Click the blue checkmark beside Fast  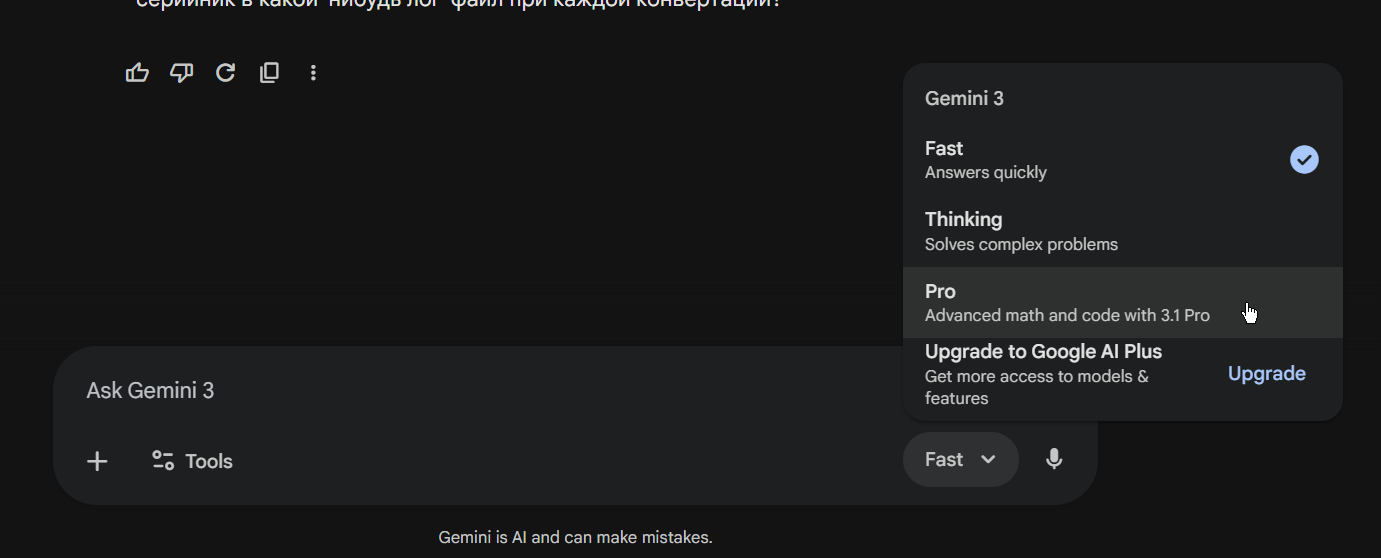[x=1304, y=160]
